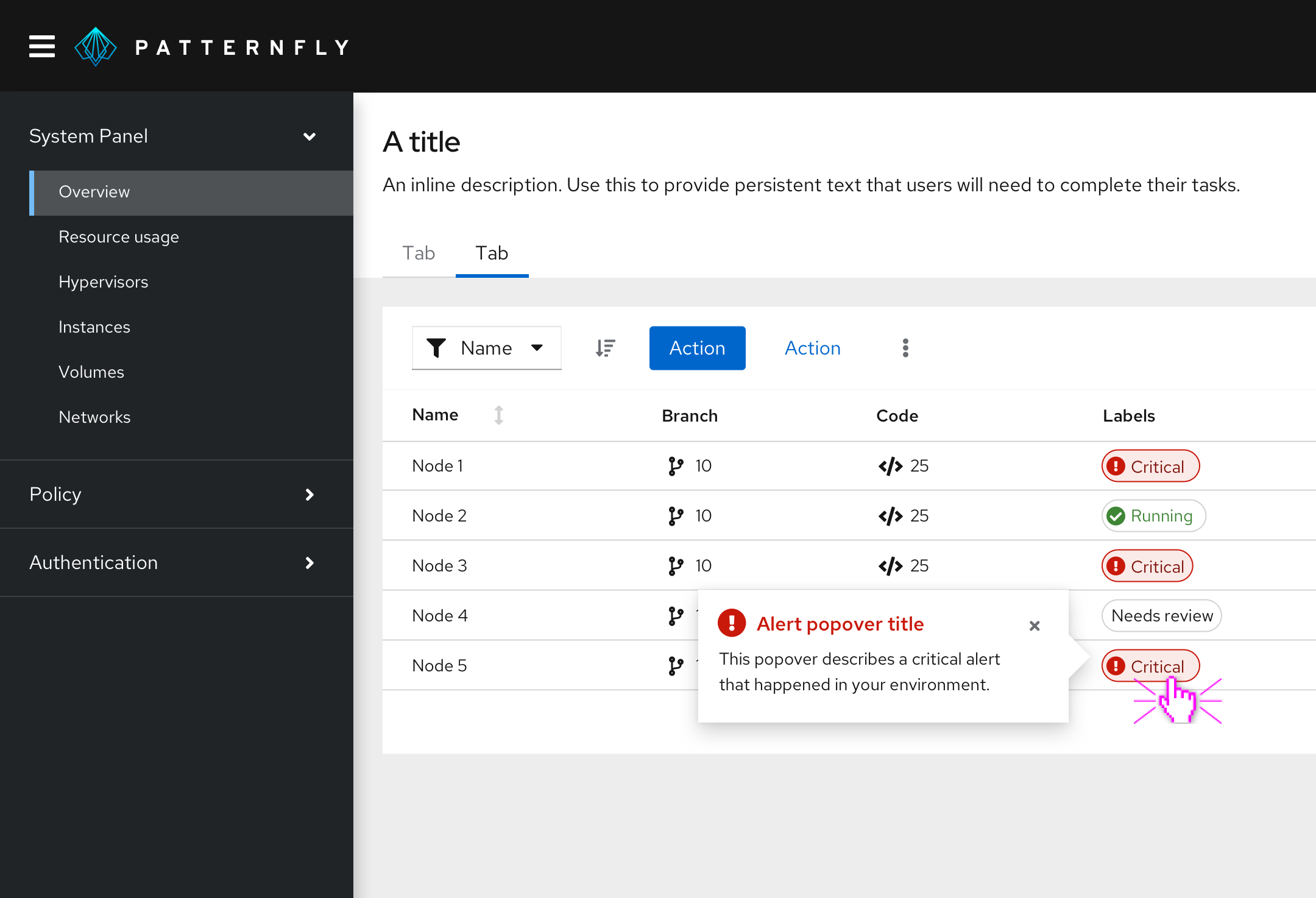Click the kebab three-dot menu icon

904,347
